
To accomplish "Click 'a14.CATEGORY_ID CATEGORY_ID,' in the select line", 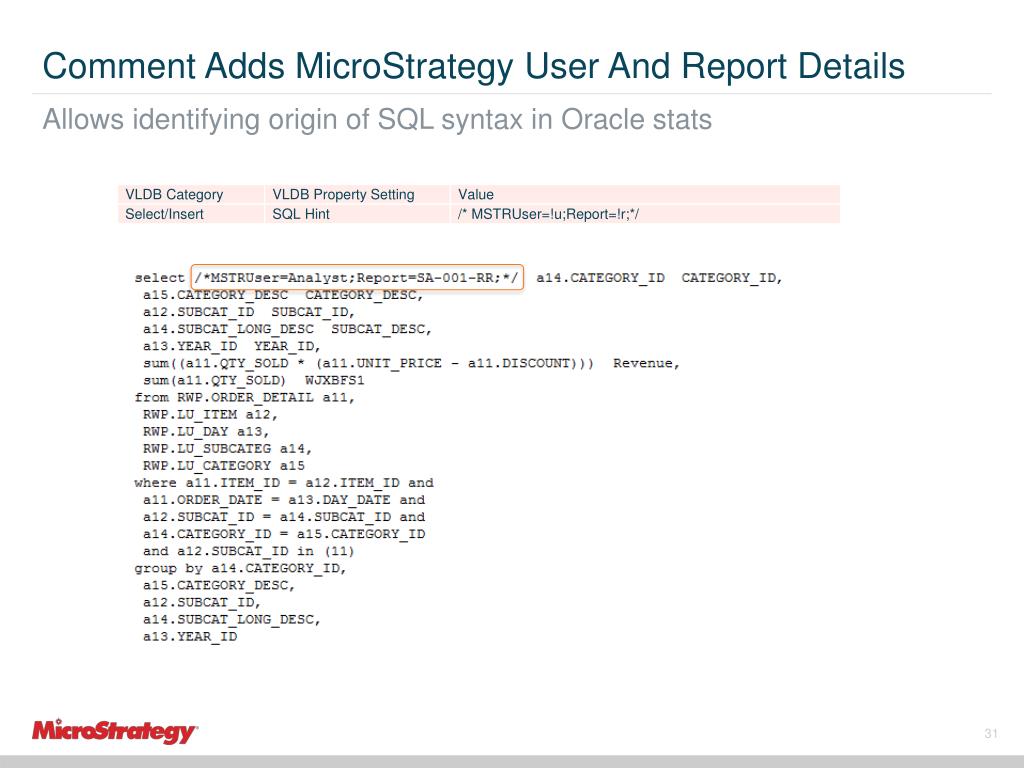I will tap(659, 278).
